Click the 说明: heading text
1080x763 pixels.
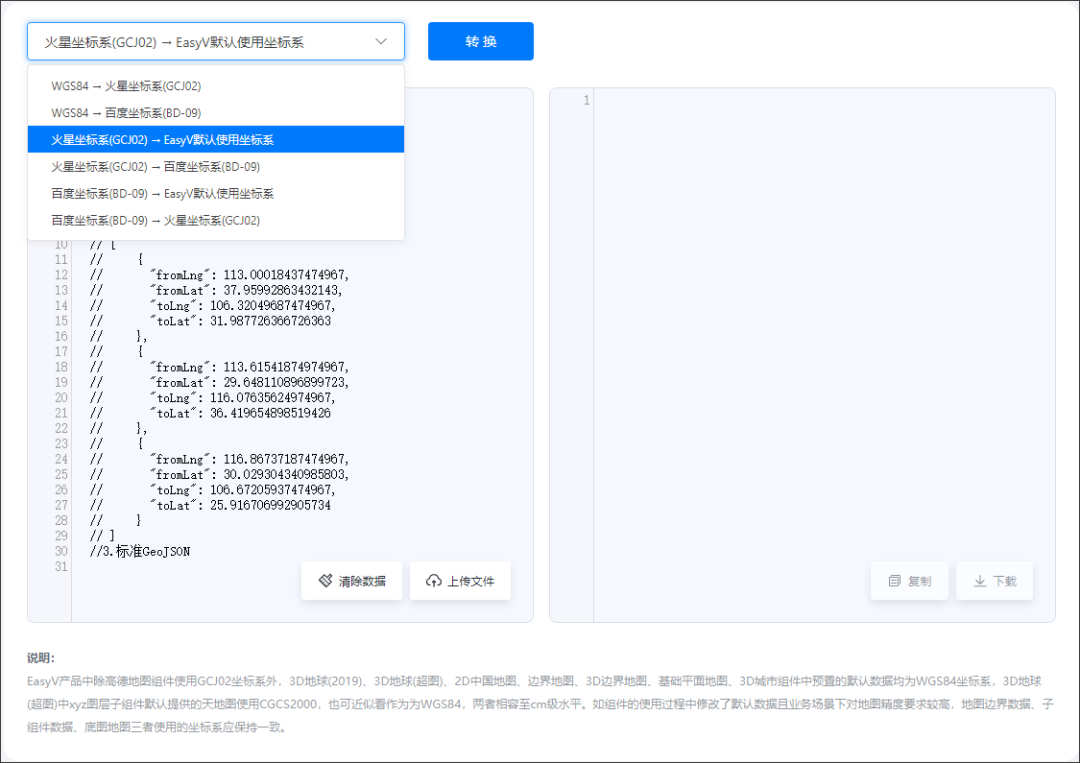[41, 658]
